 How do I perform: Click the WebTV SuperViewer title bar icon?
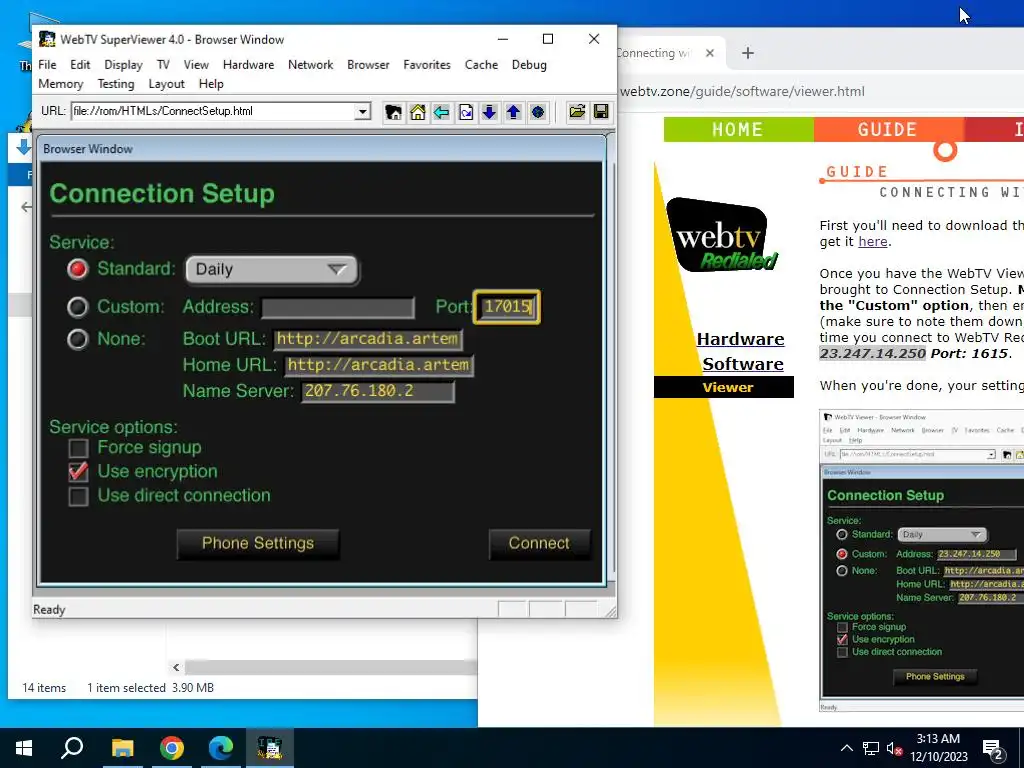[47, 39]
